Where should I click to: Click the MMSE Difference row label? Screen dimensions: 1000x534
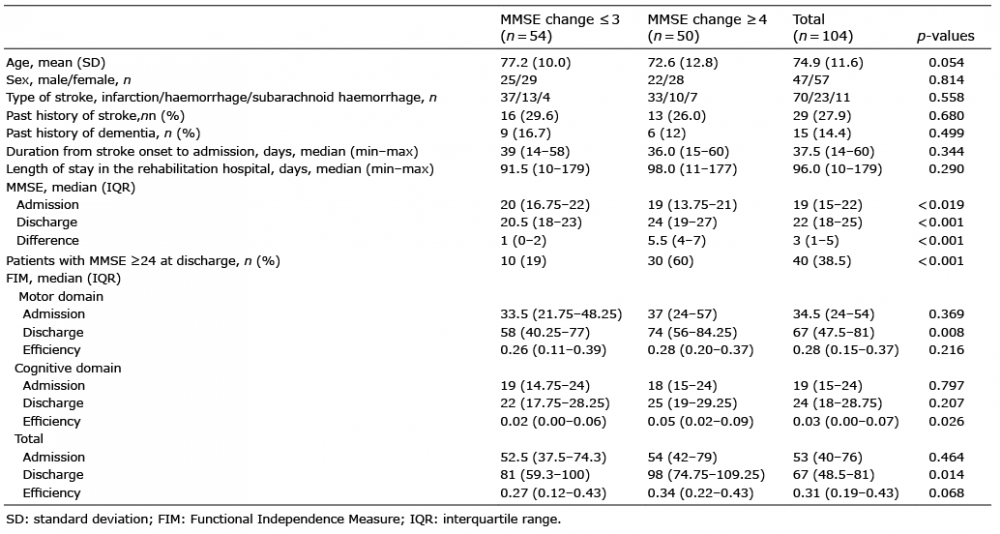pyautogui.click(x=50, y=240)
